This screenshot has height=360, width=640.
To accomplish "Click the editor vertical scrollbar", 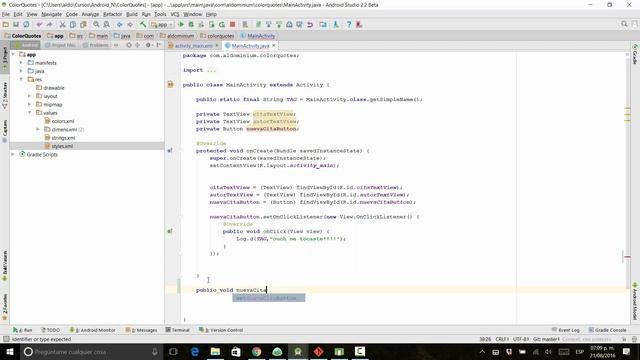I will pos(627,171).
